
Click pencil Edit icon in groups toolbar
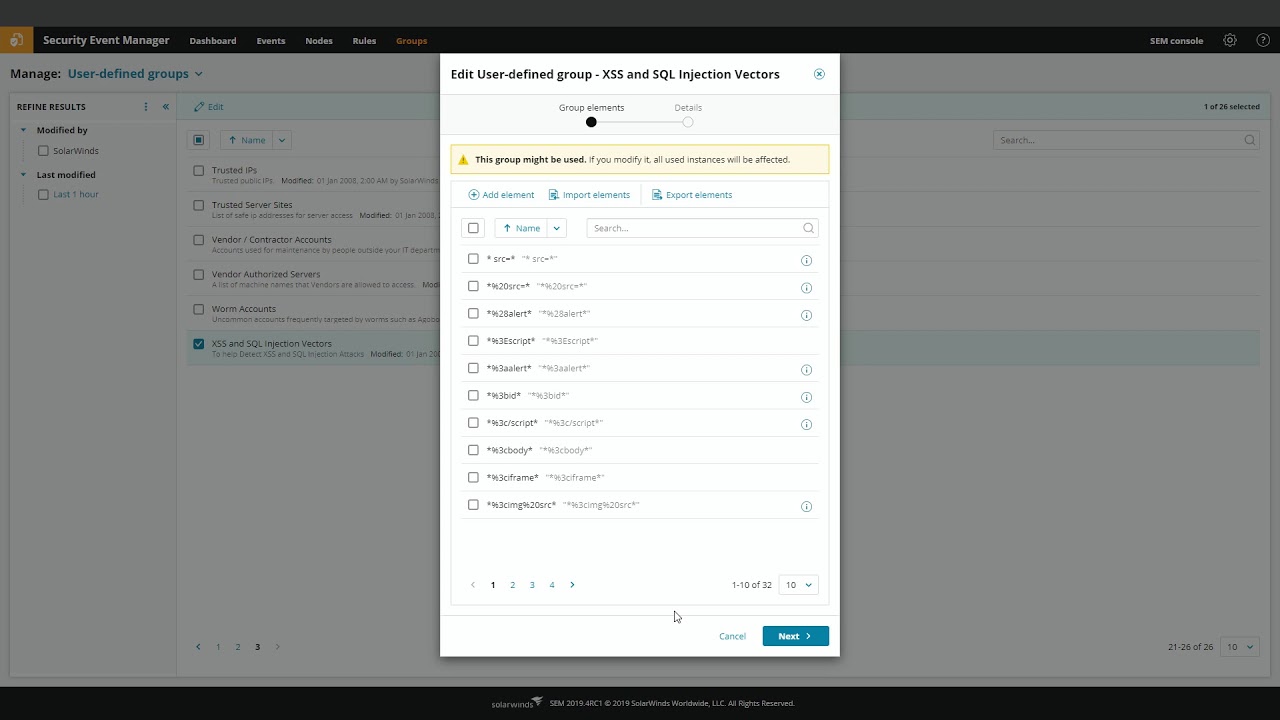click(199, 106)
